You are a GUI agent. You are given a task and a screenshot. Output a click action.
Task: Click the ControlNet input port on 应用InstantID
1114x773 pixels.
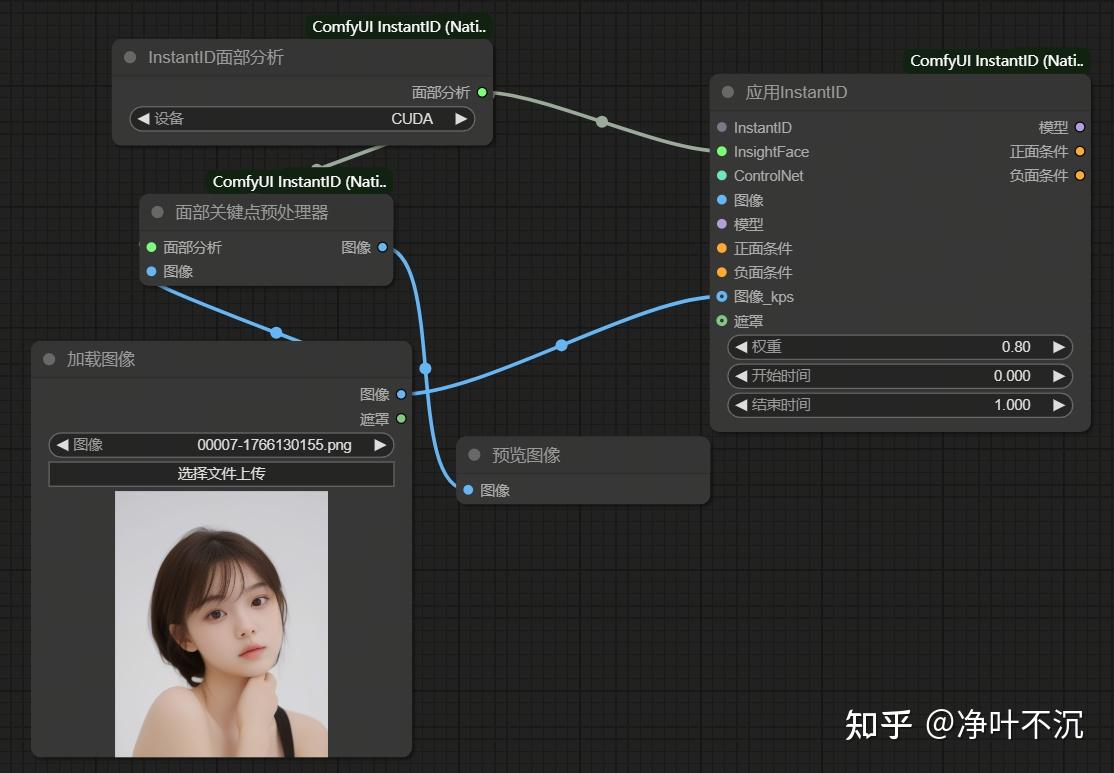(x=721, y=175)
